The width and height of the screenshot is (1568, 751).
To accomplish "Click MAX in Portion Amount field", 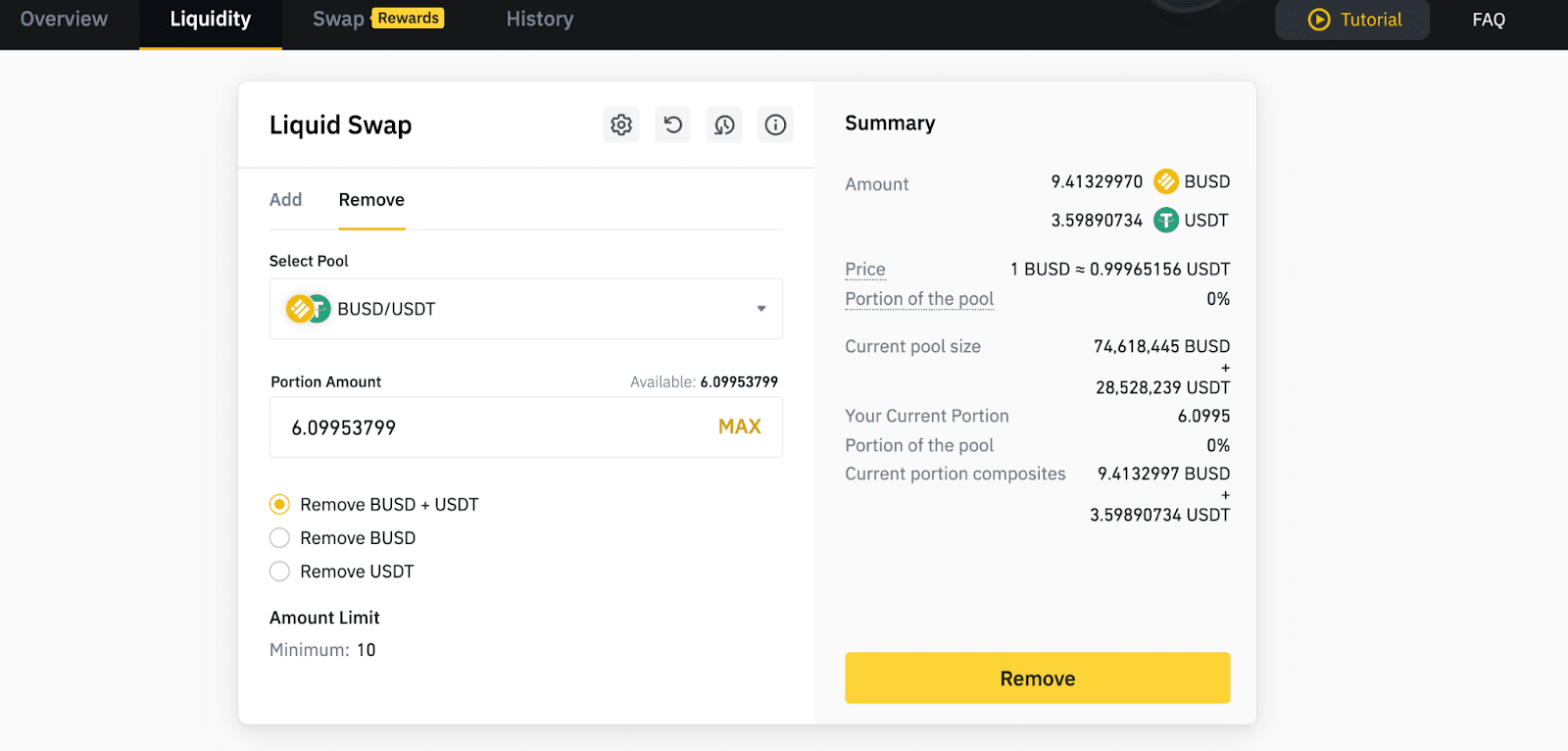I will click(739, 426).
